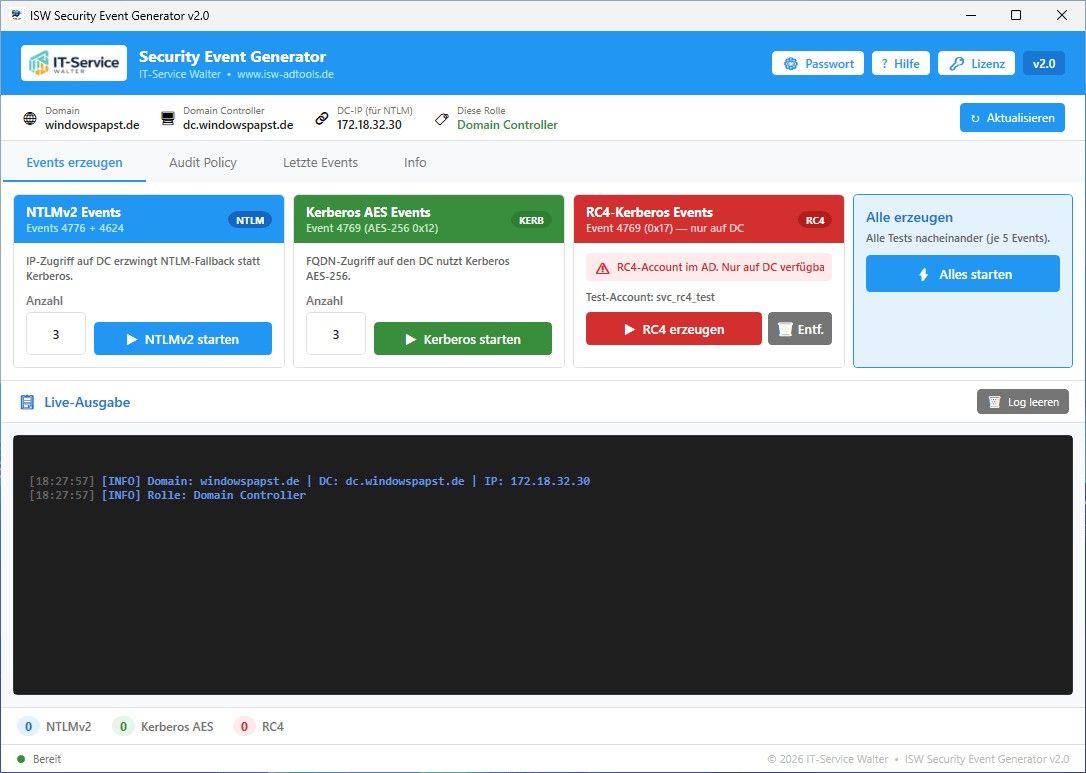Start Kerberos event generation

[x=462, y=339]
